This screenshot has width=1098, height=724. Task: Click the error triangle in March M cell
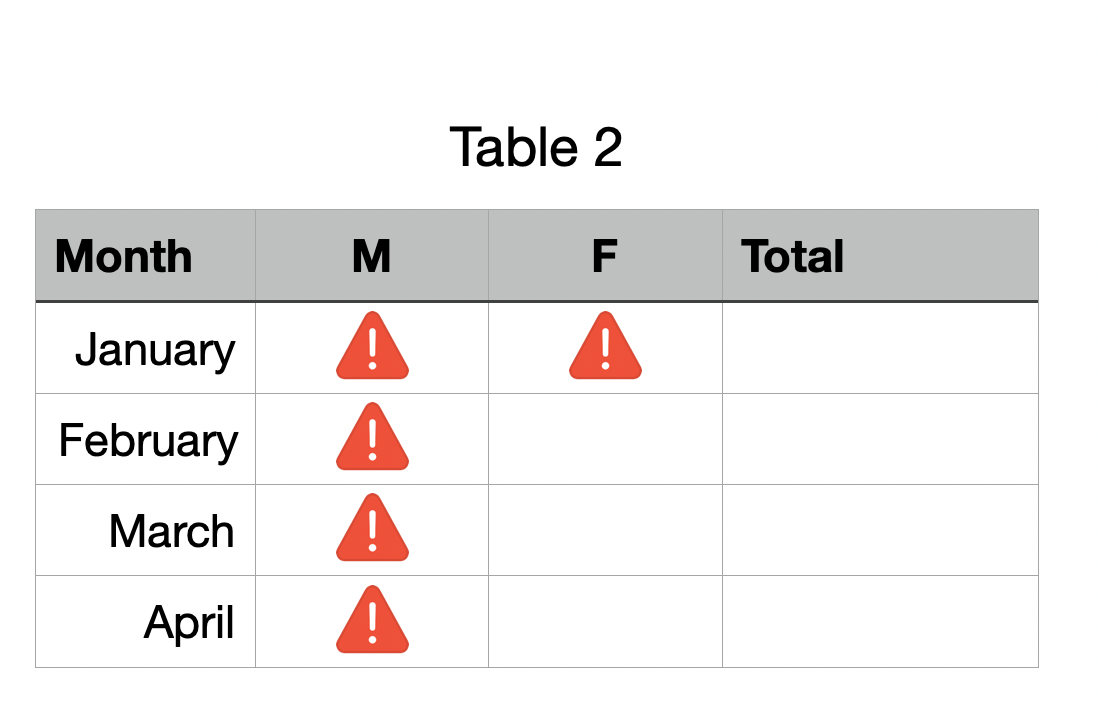point(372,529)
